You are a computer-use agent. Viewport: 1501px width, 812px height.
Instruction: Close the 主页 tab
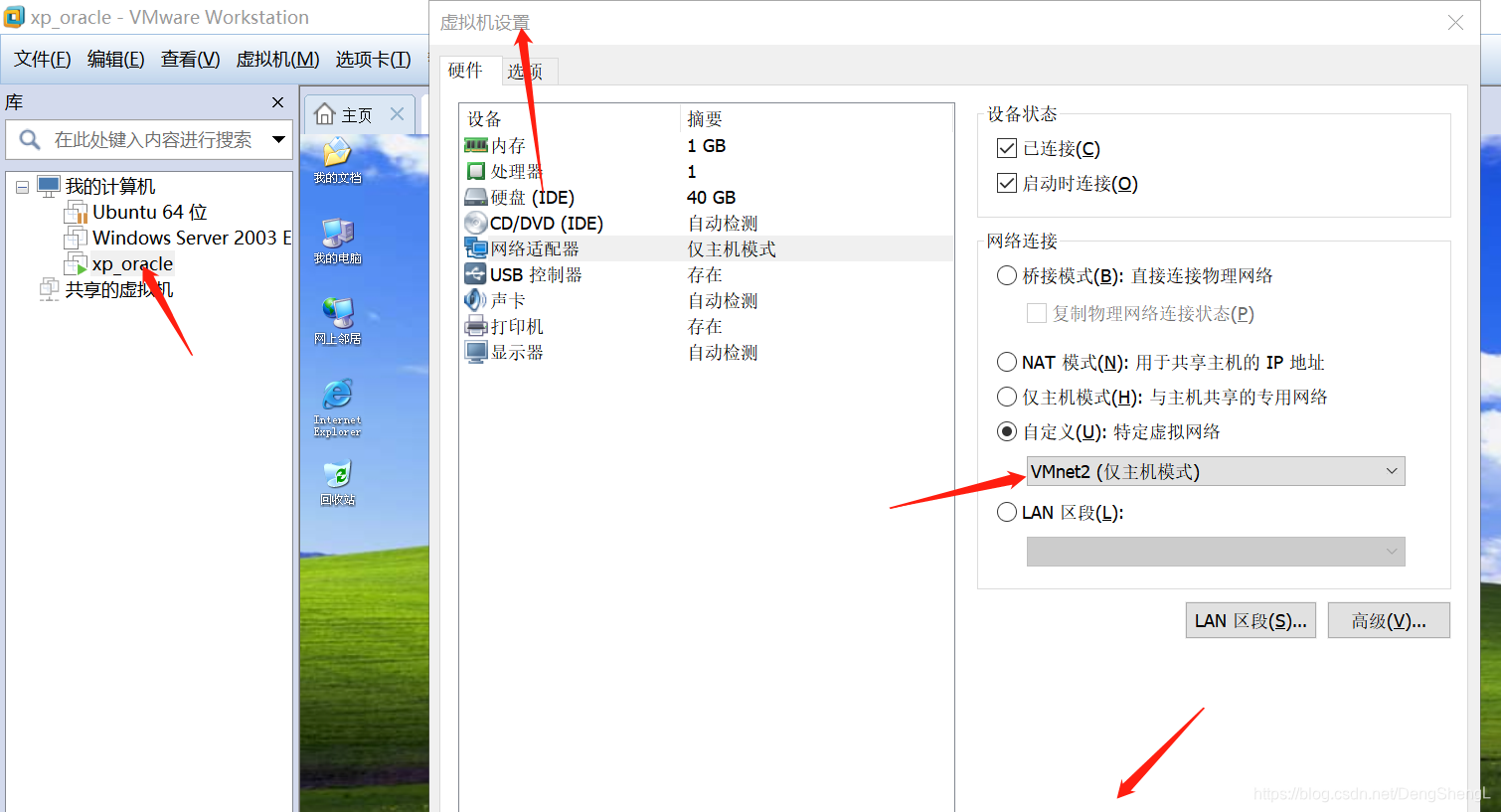398,114
